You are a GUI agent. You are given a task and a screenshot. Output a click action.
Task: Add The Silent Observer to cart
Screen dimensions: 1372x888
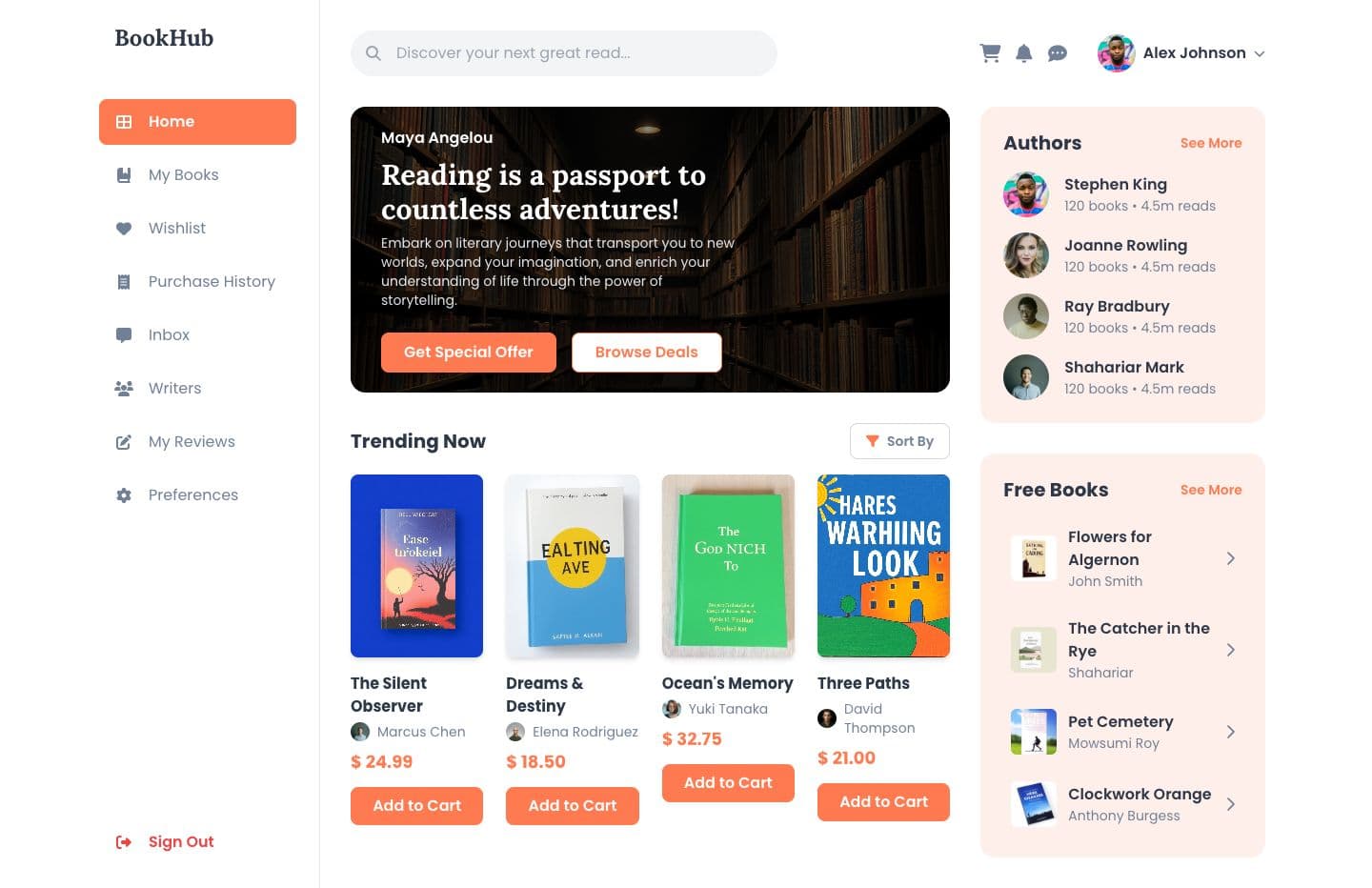[416, 806]
